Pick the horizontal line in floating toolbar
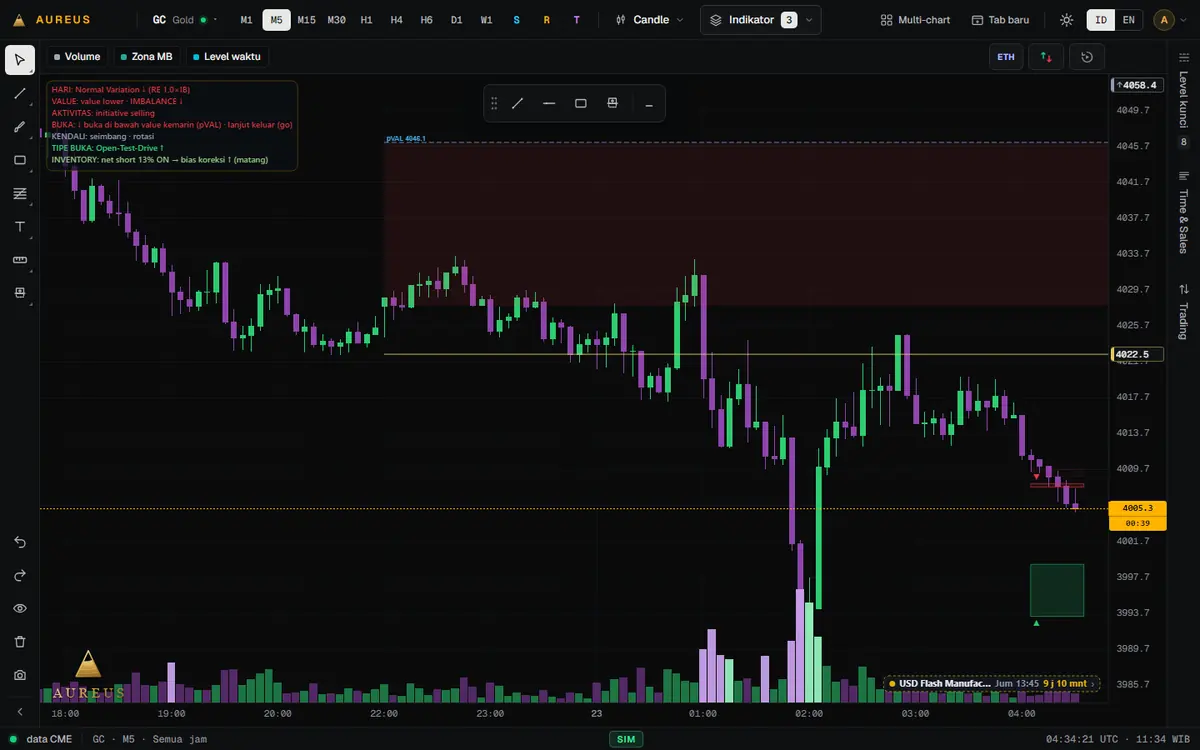This screenshot has height=750, width=1200. point(549,103)
